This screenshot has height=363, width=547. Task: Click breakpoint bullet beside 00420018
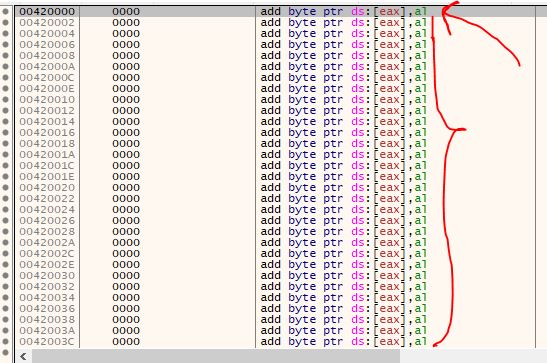[x=5, y=144]
